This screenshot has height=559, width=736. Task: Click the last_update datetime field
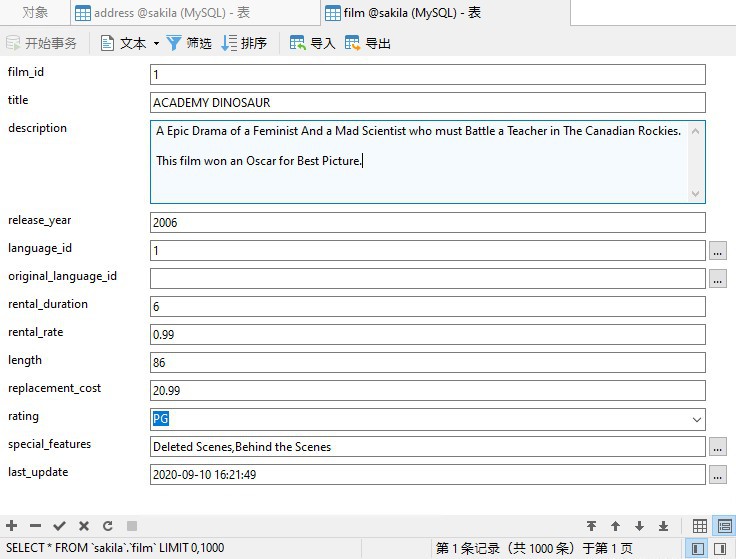pos(428,475)
